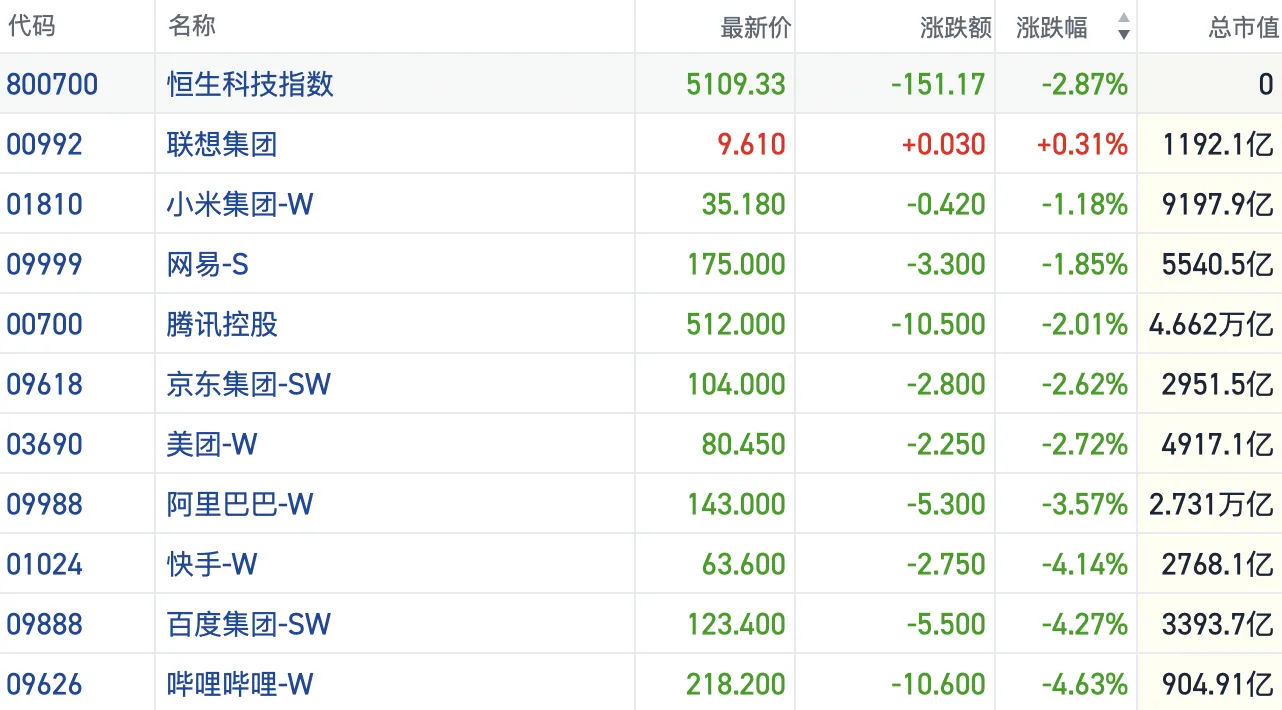Click stock code 09988
Image resolution: width=1282 pixels, height=710 pixels.
click(44, 504)
